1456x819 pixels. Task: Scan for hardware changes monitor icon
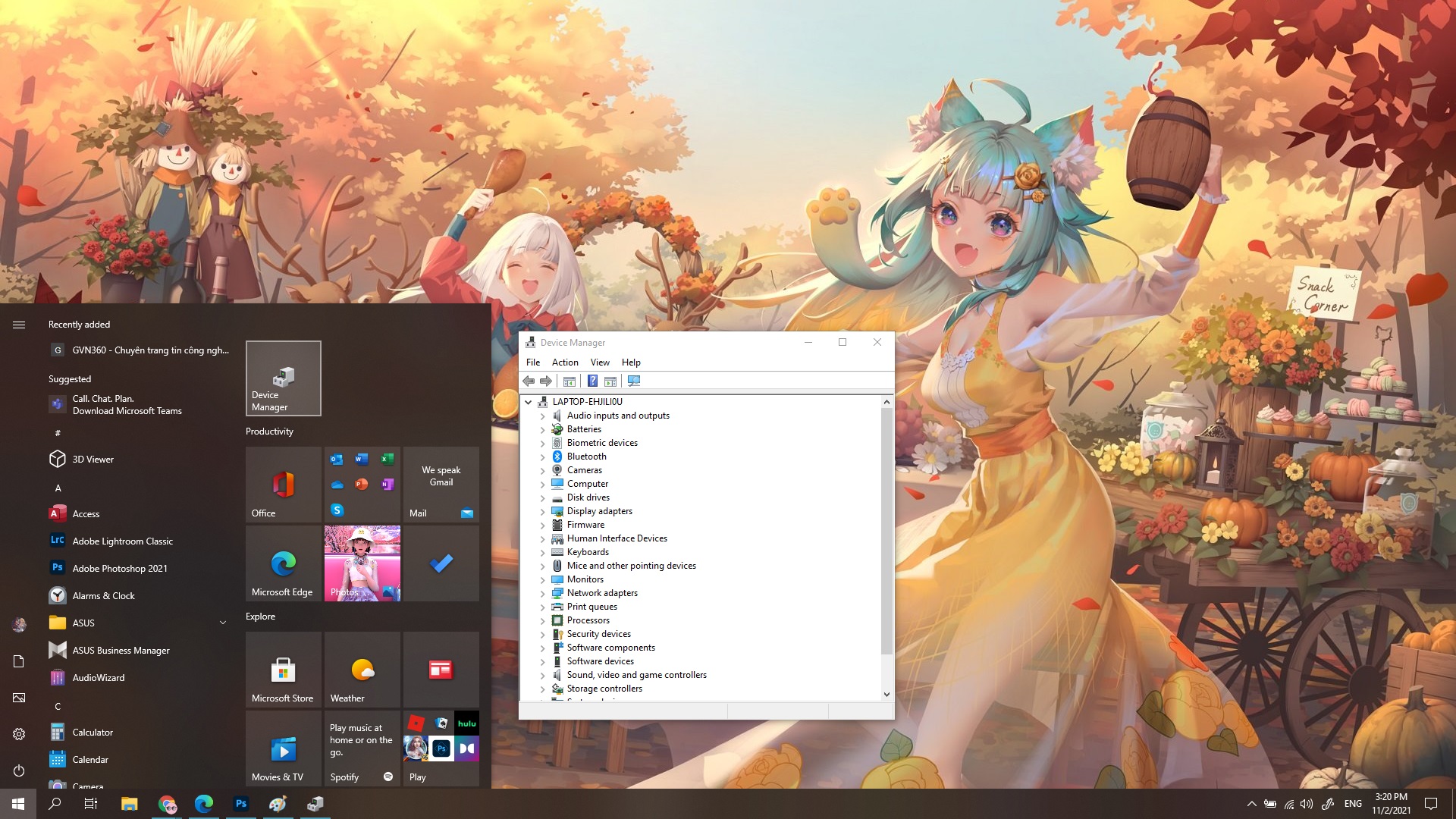coord(634,381)
